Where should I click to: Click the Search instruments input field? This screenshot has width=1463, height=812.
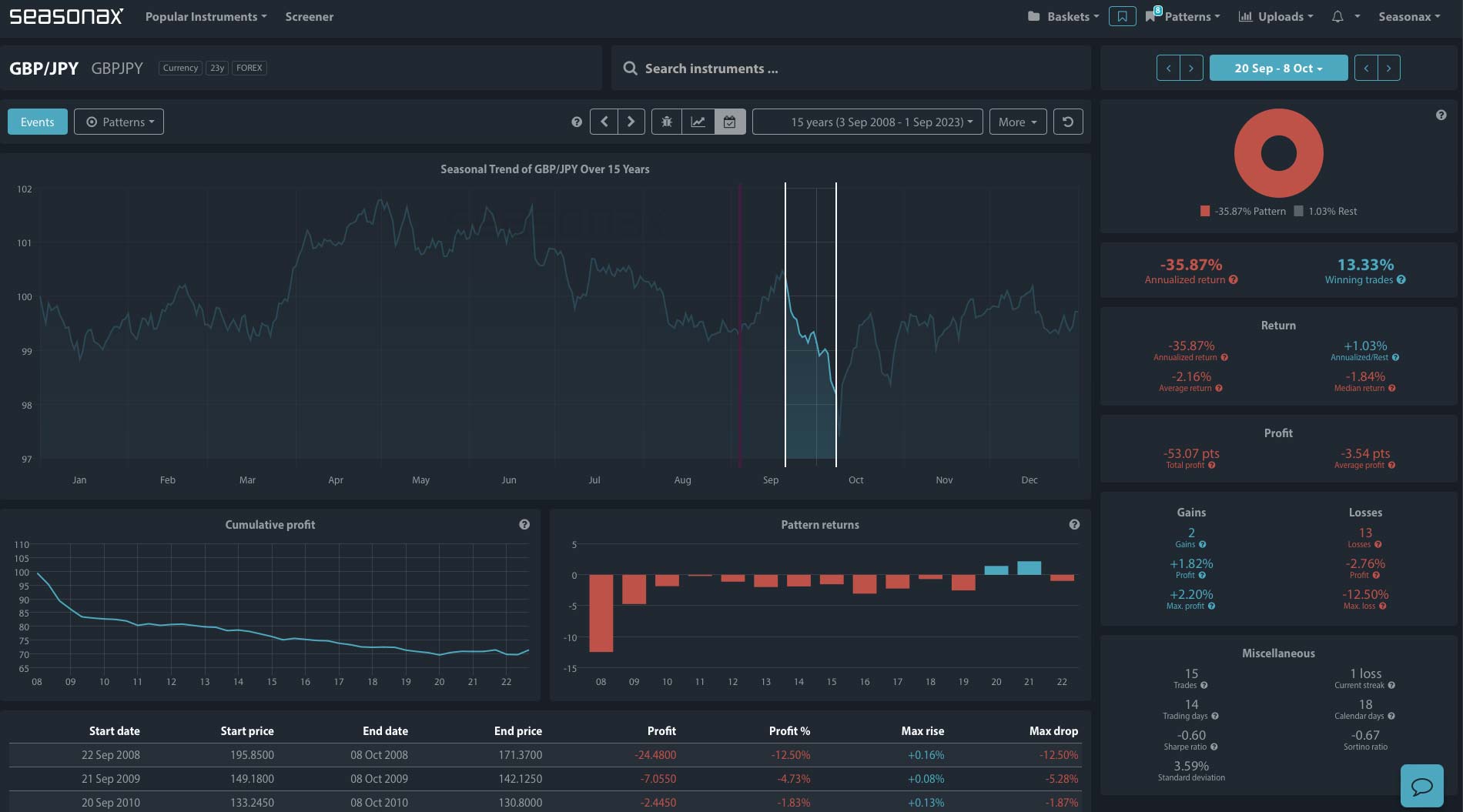[x=851, y=69]
